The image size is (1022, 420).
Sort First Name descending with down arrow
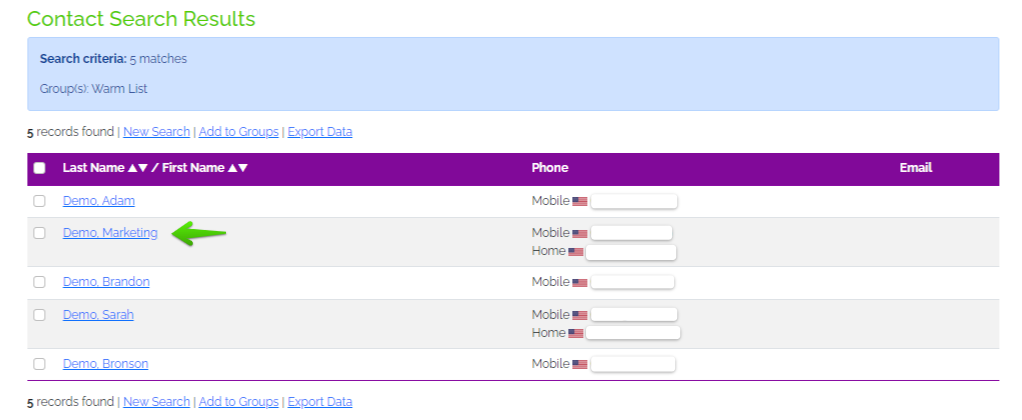(x=243, y=168)
